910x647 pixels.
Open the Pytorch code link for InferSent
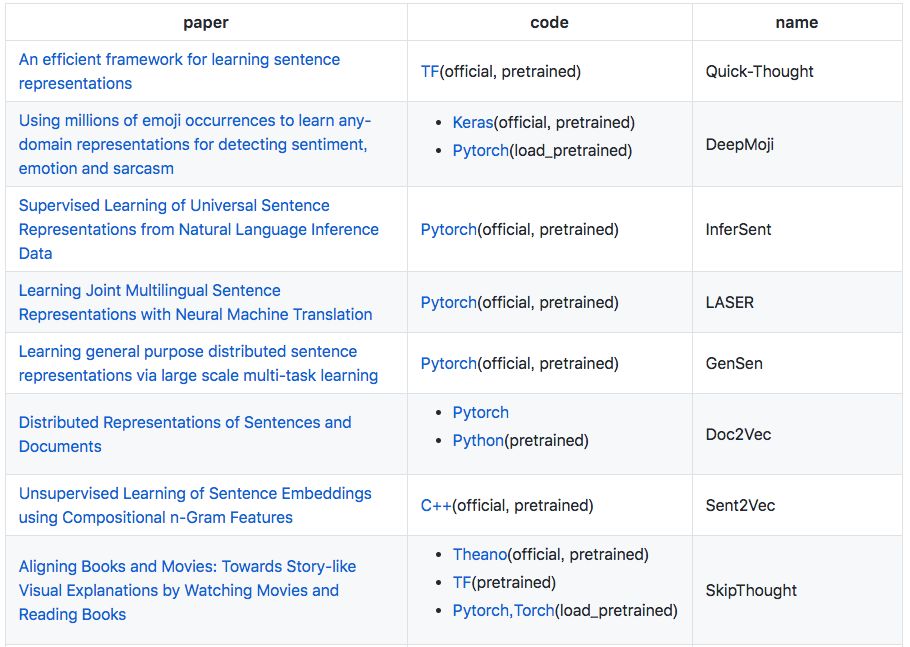tap(448, 230)
